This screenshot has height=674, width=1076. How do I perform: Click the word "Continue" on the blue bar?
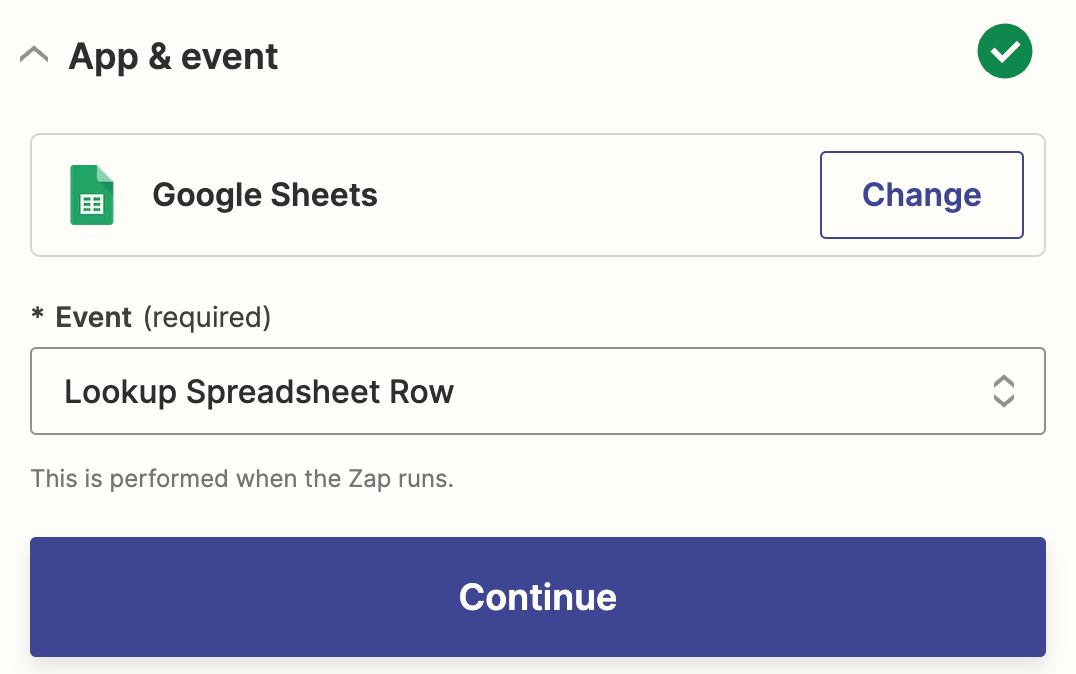[x=538, y=597]
